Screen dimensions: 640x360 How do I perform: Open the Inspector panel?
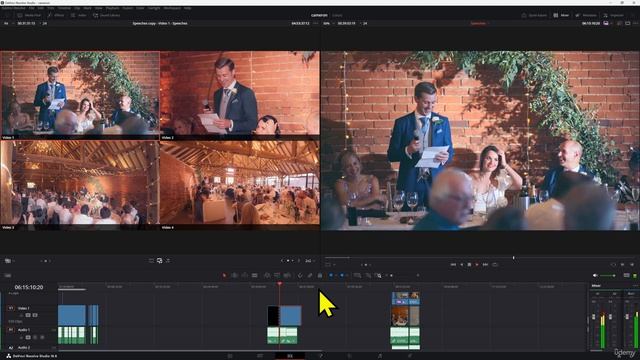[x=613, y=15]
